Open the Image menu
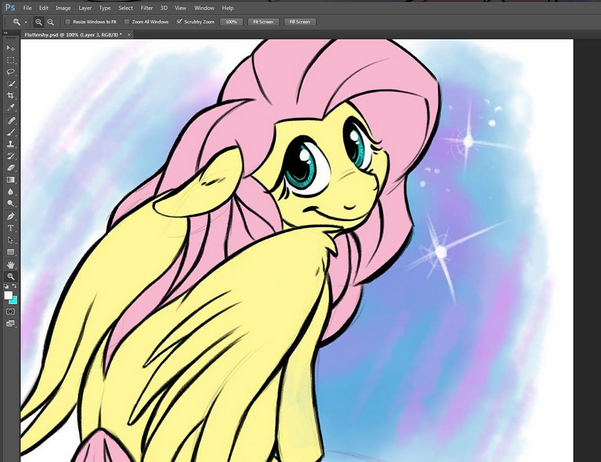The height and width of the screenshot is (462, 601). pos(63,8)
